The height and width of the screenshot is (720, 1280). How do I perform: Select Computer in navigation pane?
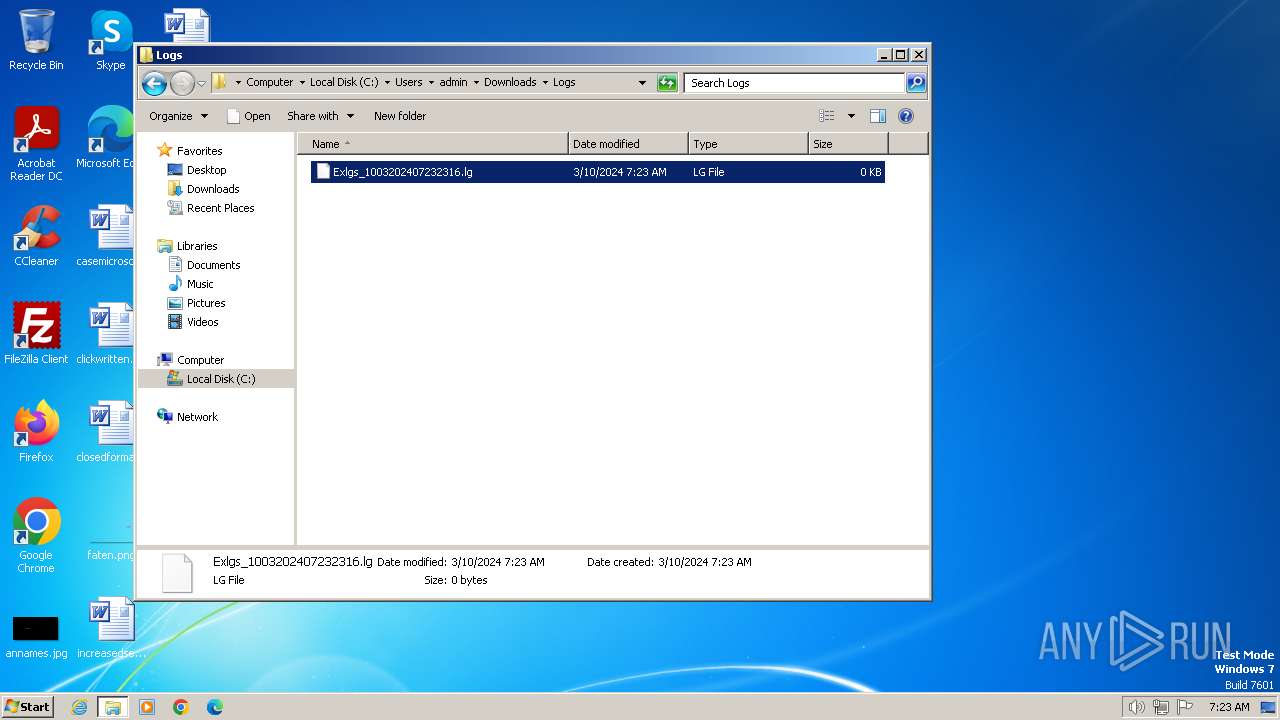click(x=200, y=360)
